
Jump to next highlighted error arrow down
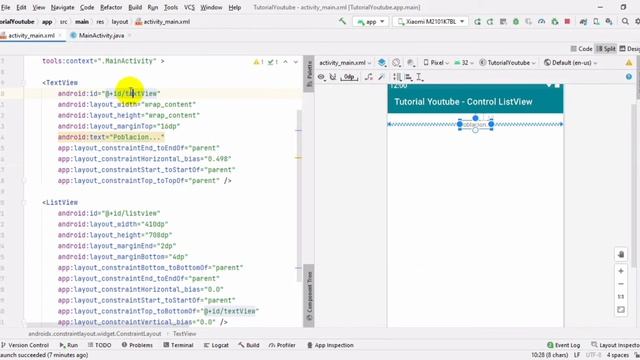(x=296, y=62)
